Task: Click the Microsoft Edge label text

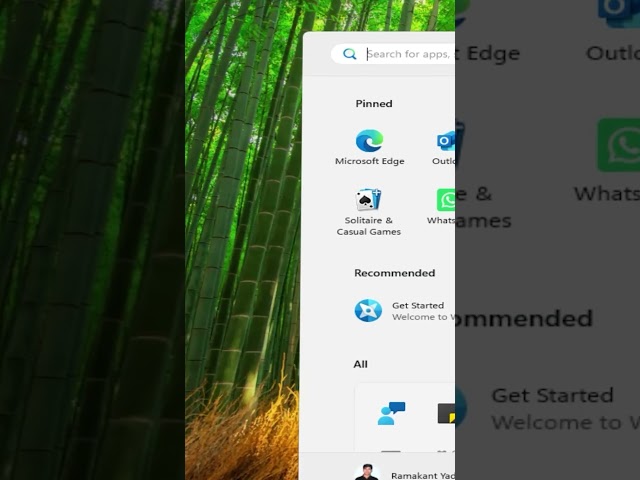Action: point(370,161)
